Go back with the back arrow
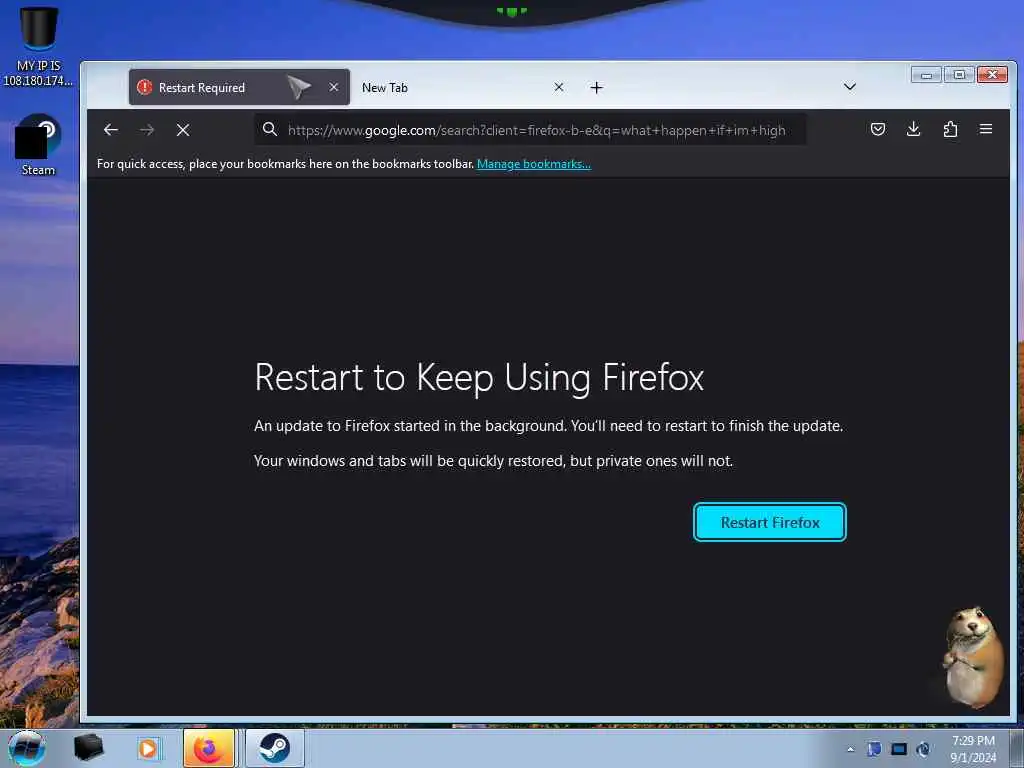Image resolution: width=1024 pixels, height=768 pixels. 111,130
